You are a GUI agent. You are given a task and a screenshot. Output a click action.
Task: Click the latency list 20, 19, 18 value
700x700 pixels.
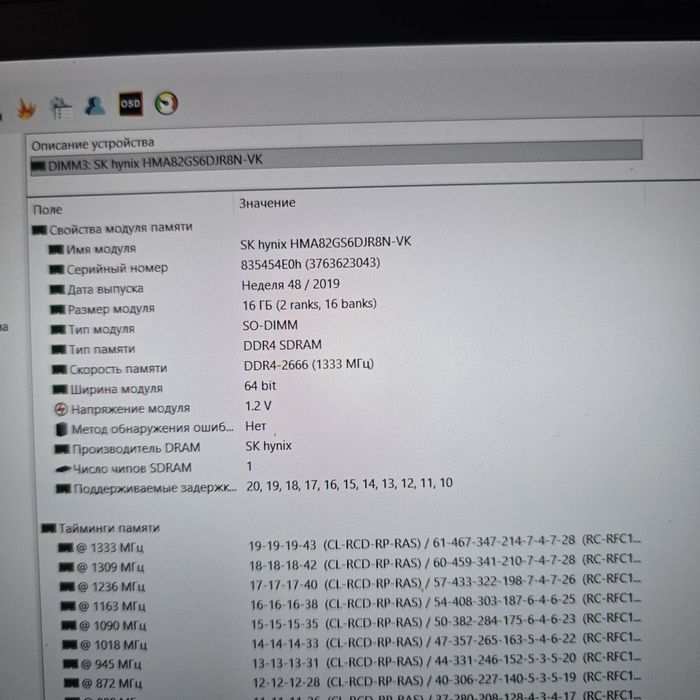350,484
